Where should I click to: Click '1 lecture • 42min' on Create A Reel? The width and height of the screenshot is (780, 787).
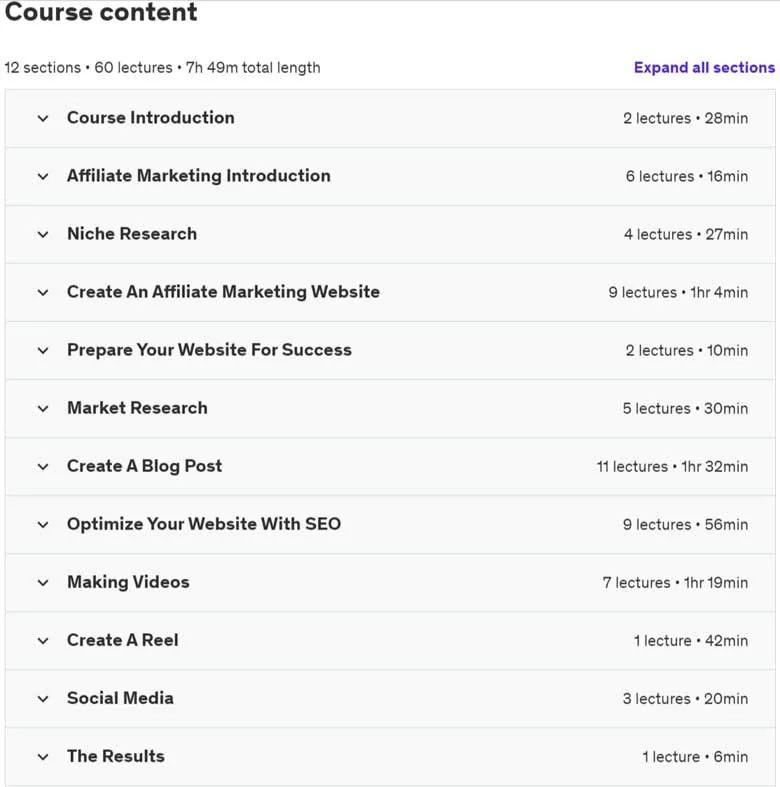691,640
